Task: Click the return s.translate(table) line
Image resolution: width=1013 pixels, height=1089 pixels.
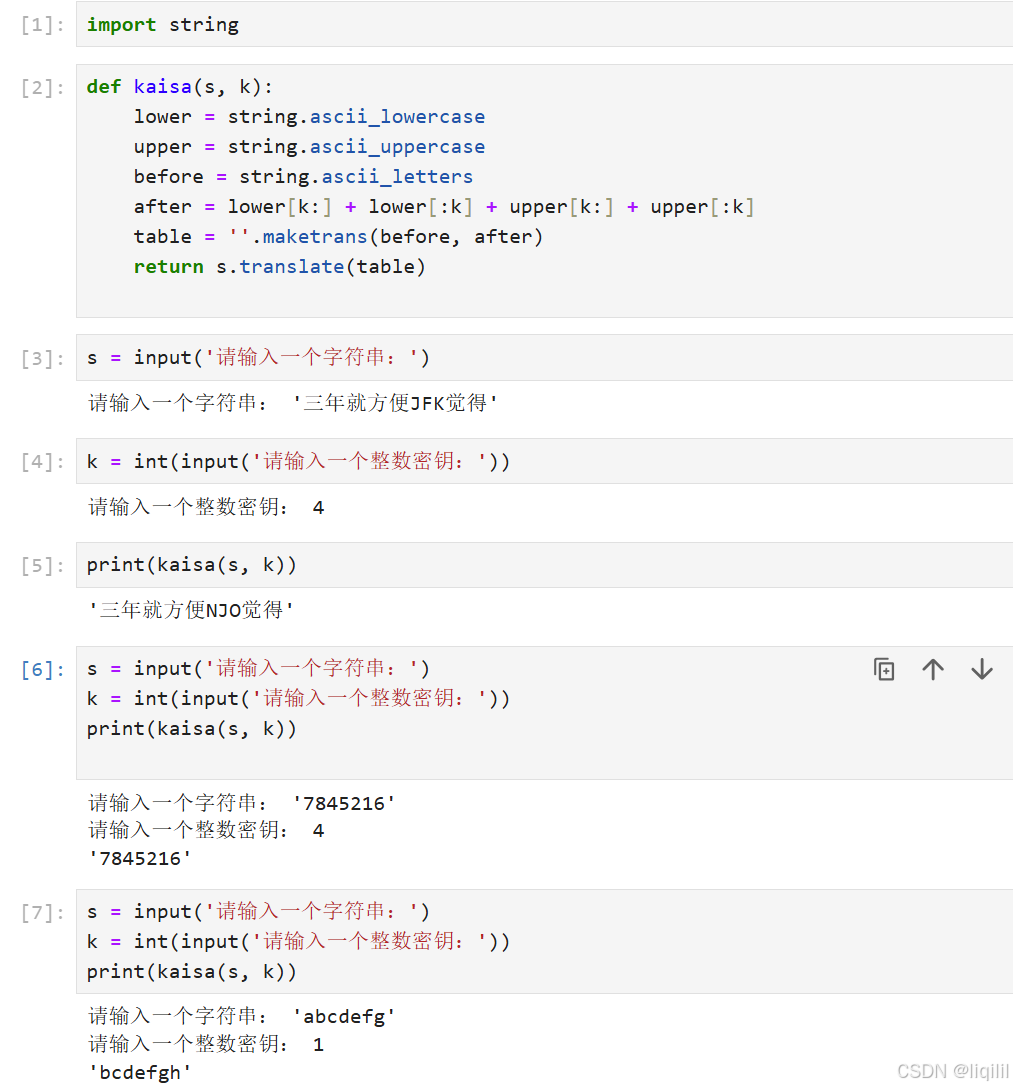Action: click(279, 267)
